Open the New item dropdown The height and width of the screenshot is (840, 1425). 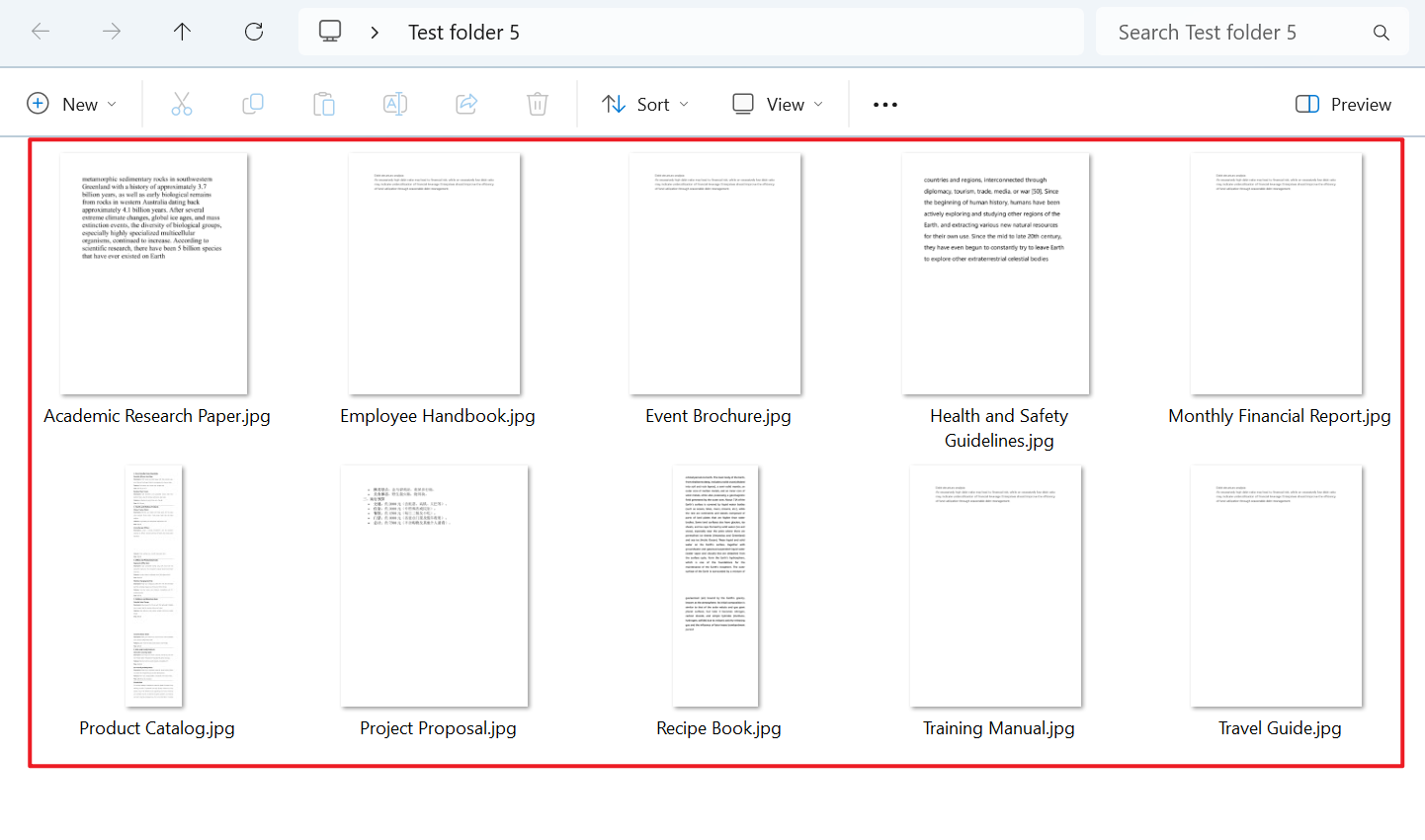(71, 104)
